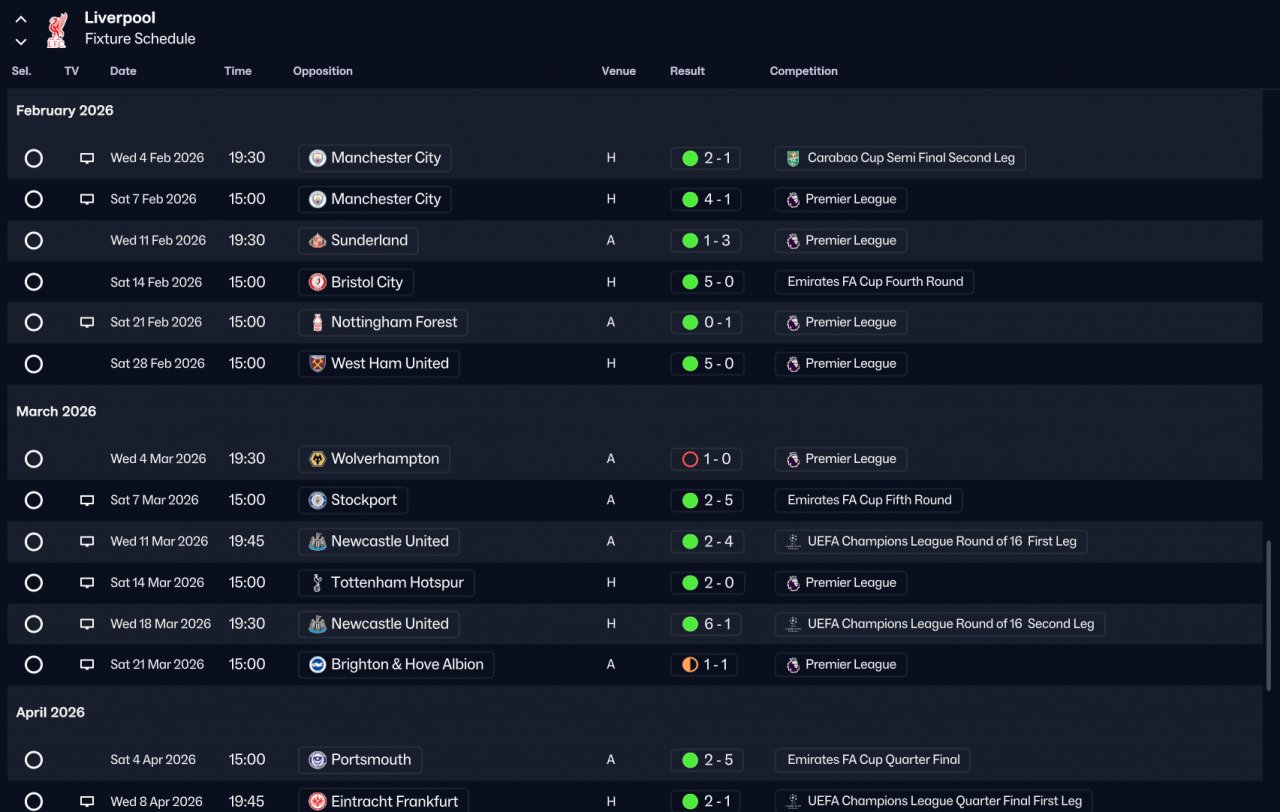This screenshot has height=812, width=1280.
Task: Select the Portsmouth fixture radio button
Action: point(34,760)
